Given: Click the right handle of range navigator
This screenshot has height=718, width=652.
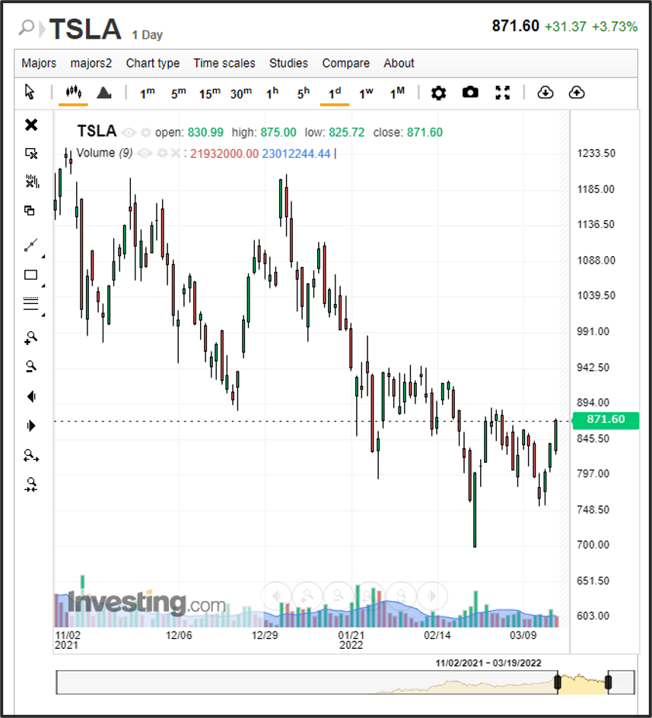Looking at the screenshot, I should click(x=608, y=682).
